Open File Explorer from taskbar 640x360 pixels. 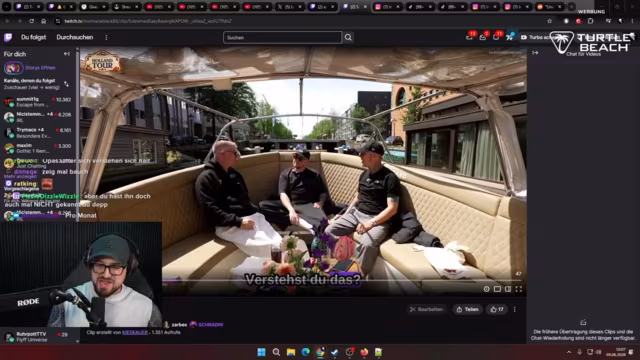pyautogui.click(x=291, y=352)
